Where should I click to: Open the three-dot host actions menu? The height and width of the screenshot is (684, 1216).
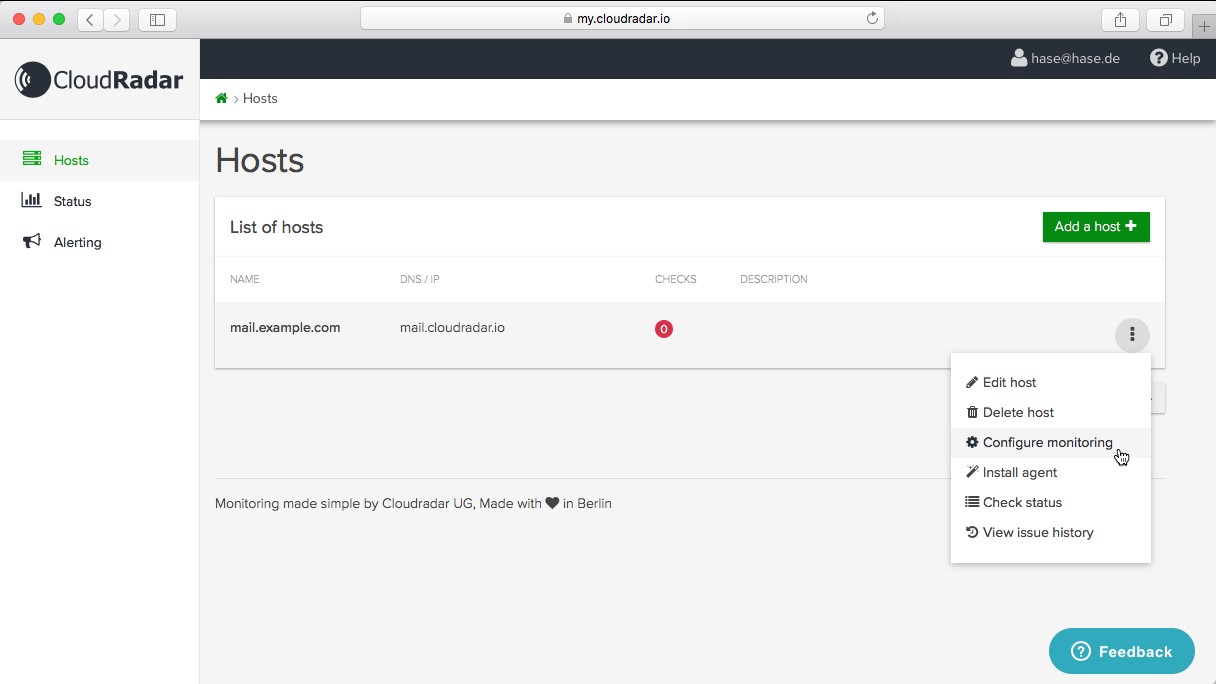[1132, 334]
